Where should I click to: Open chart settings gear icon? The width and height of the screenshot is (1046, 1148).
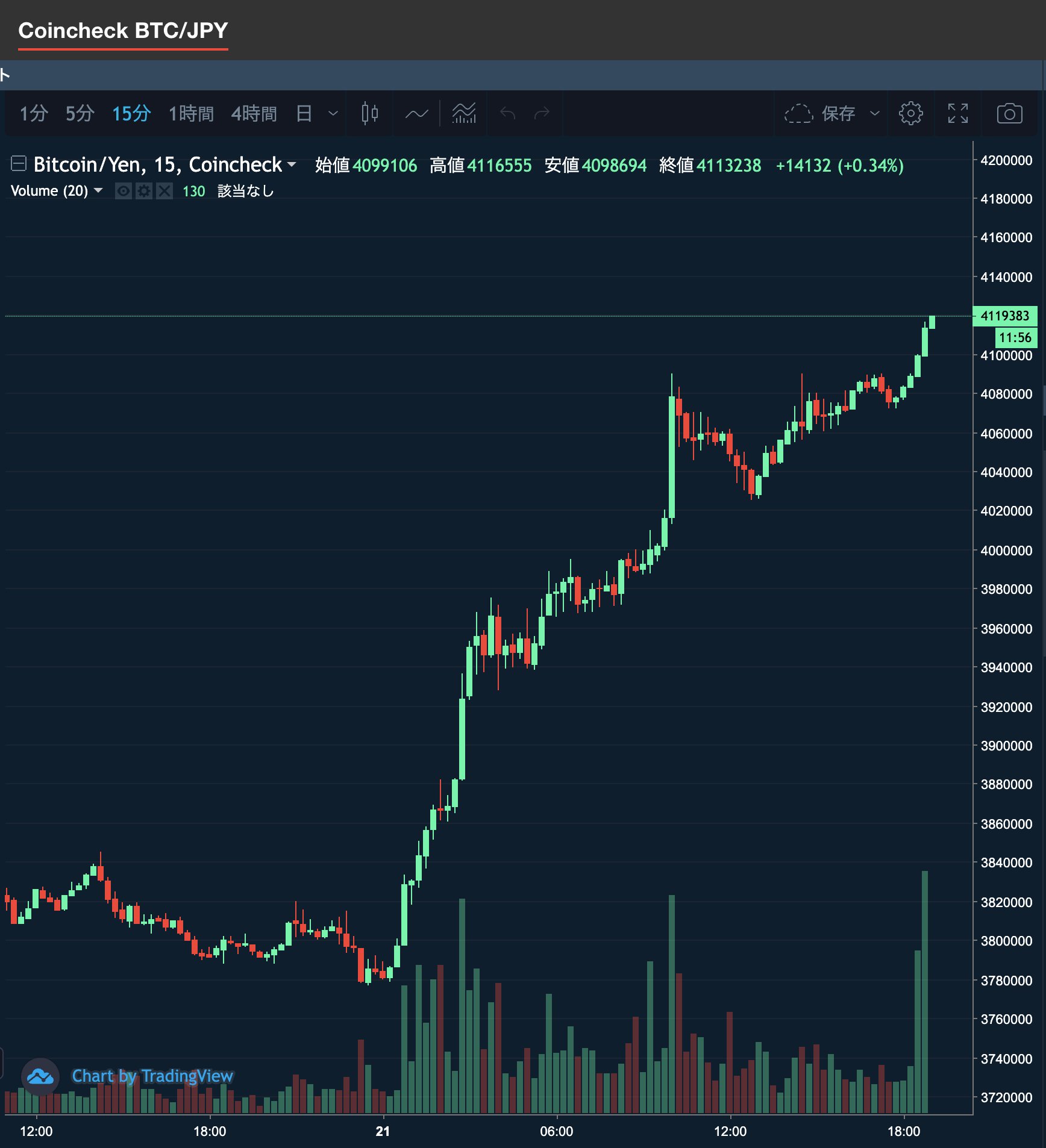click(x=910, y=113)
